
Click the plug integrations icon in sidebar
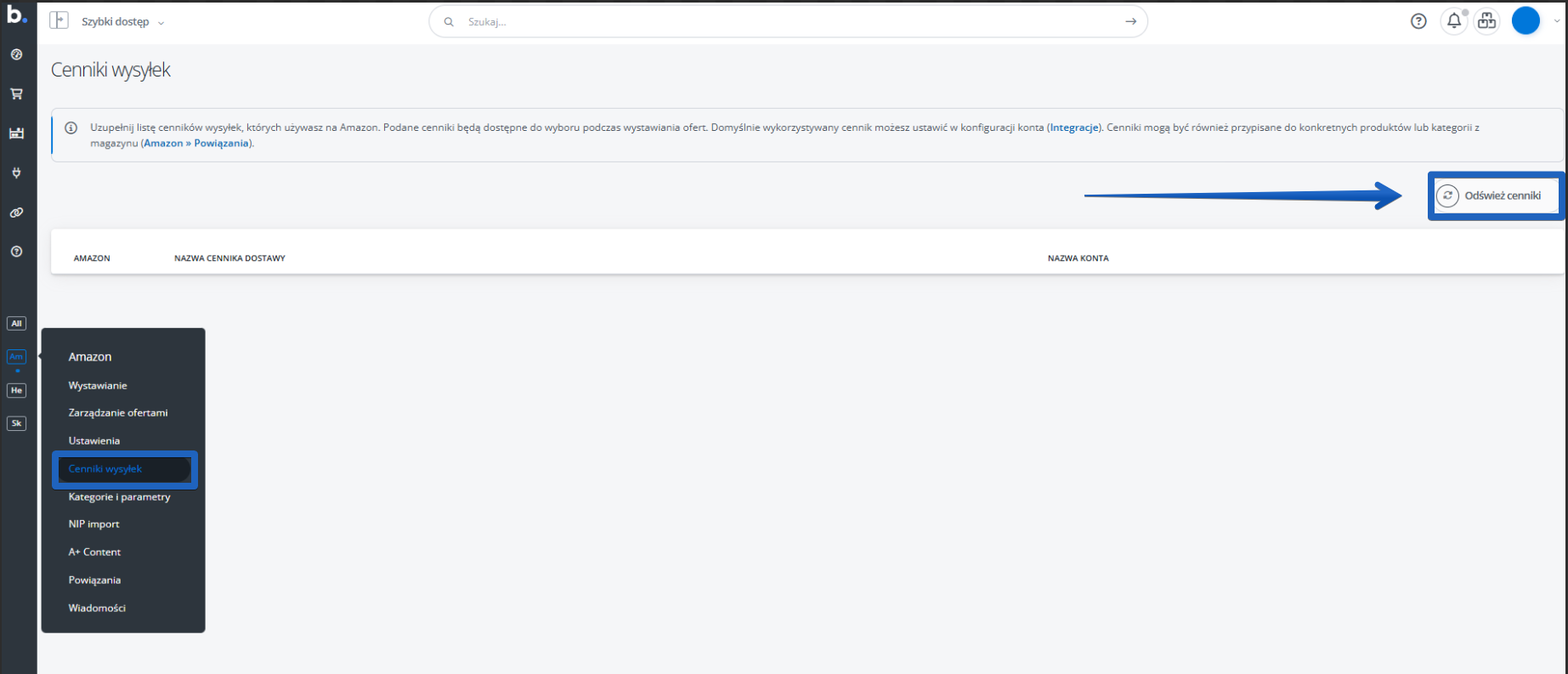16,173
